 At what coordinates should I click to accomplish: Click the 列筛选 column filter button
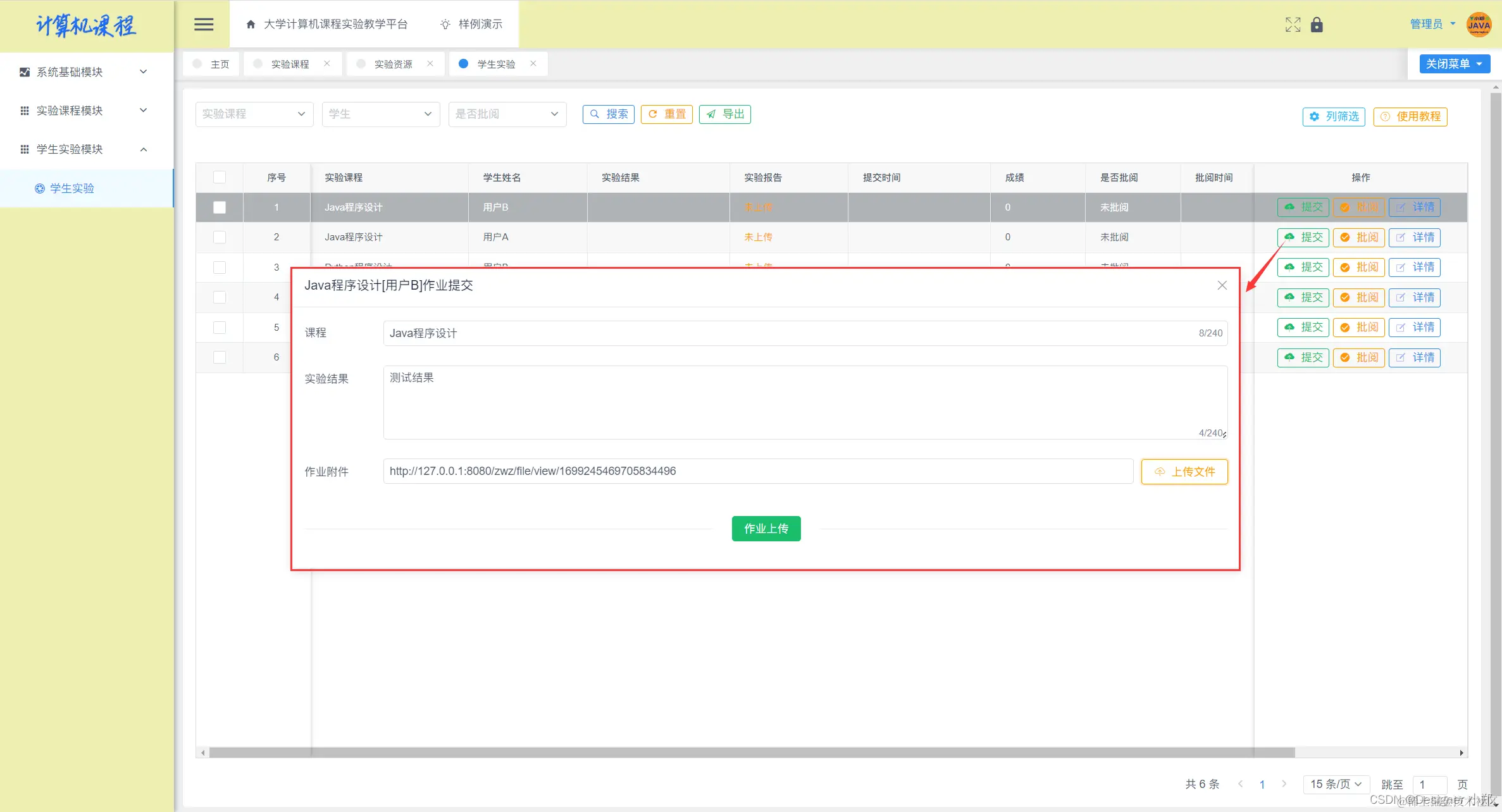pyautogui.click(x=1334, y=116)
